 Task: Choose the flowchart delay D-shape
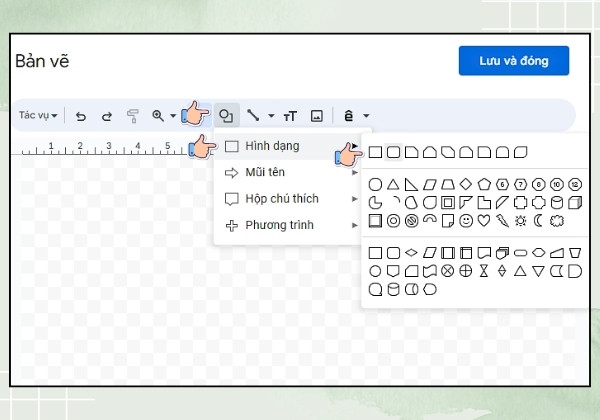(575, 271)
